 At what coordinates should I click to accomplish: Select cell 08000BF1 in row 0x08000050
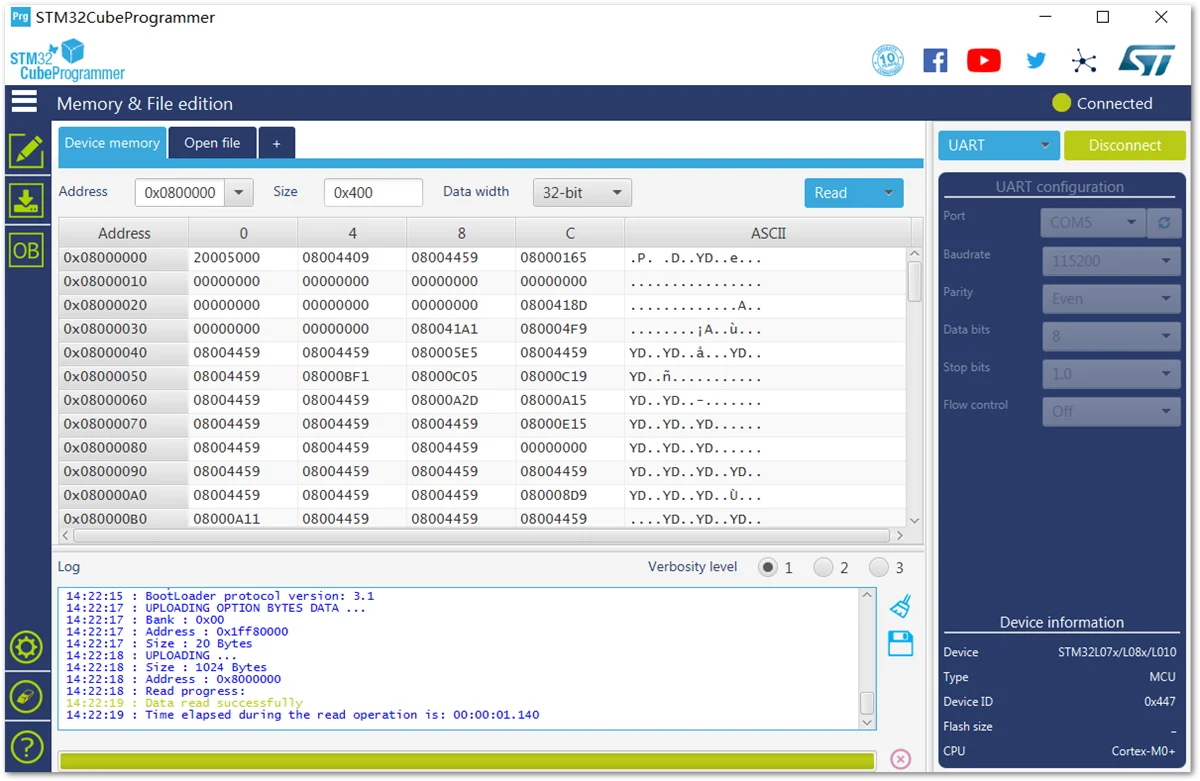click(x=352, y=377)
